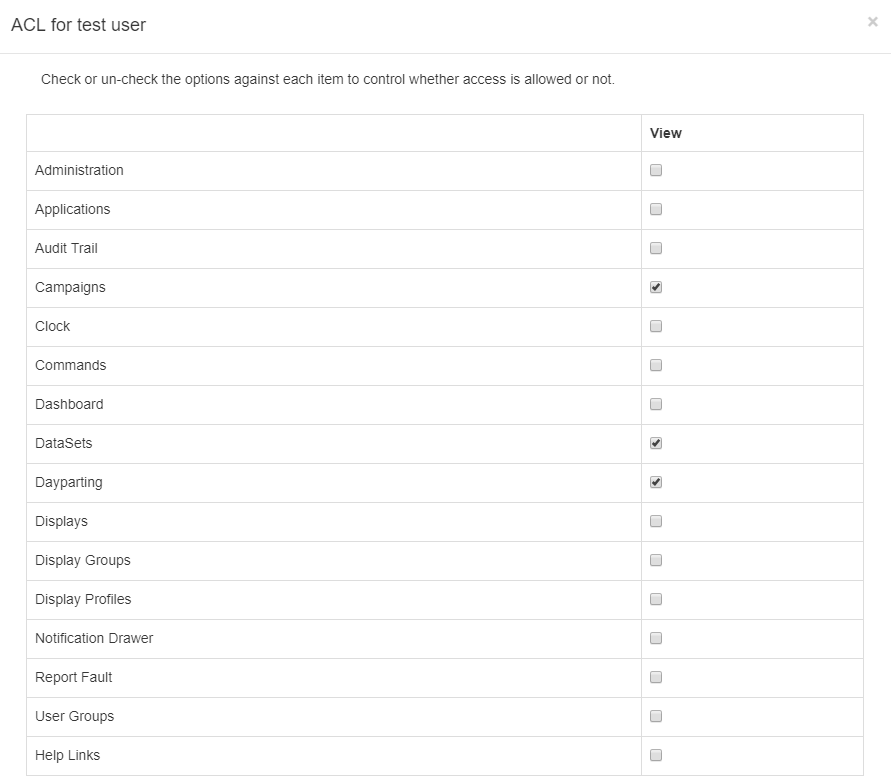The height and width of the screenshot is (776, 891).
Task: Check the View box for Applications
Action: pos(656,209)
